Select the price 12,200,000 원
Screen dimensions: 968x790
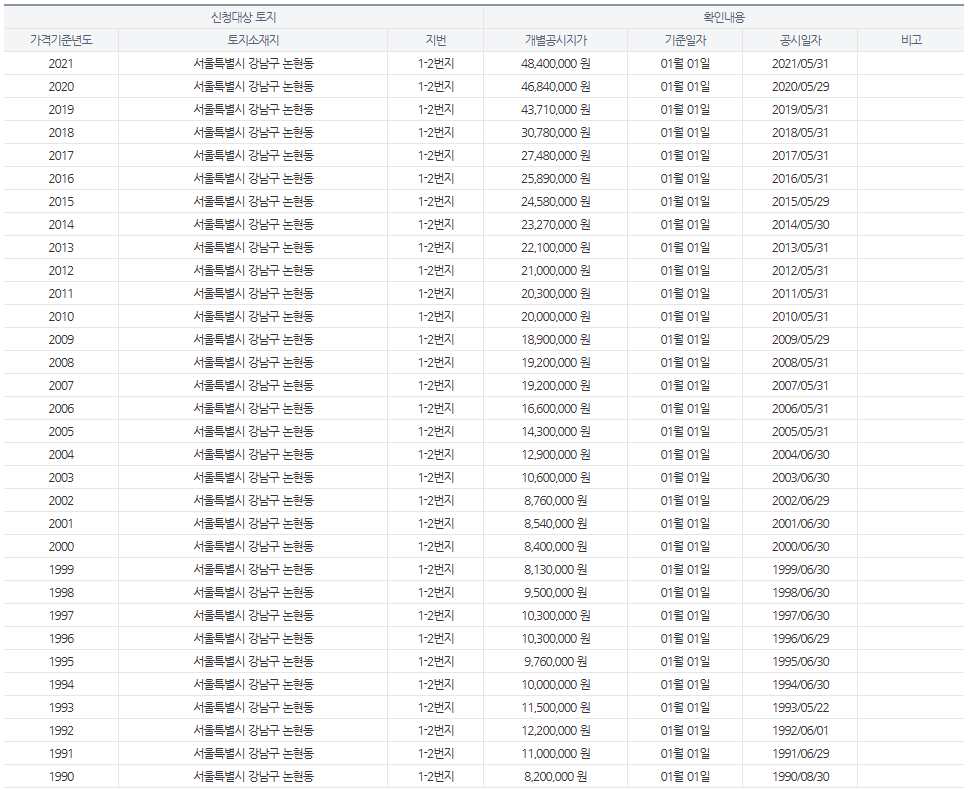(556, 730)
